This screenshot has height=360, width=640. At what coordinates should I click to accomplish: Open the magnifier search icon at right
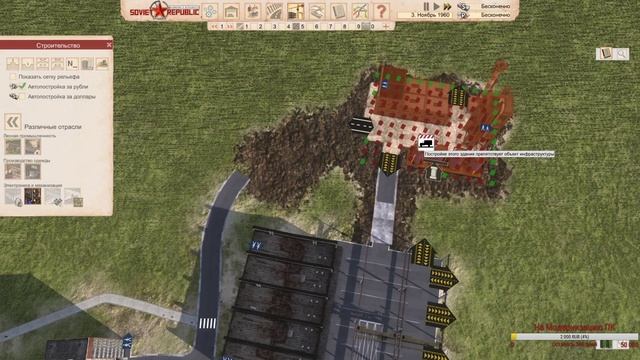622,53
